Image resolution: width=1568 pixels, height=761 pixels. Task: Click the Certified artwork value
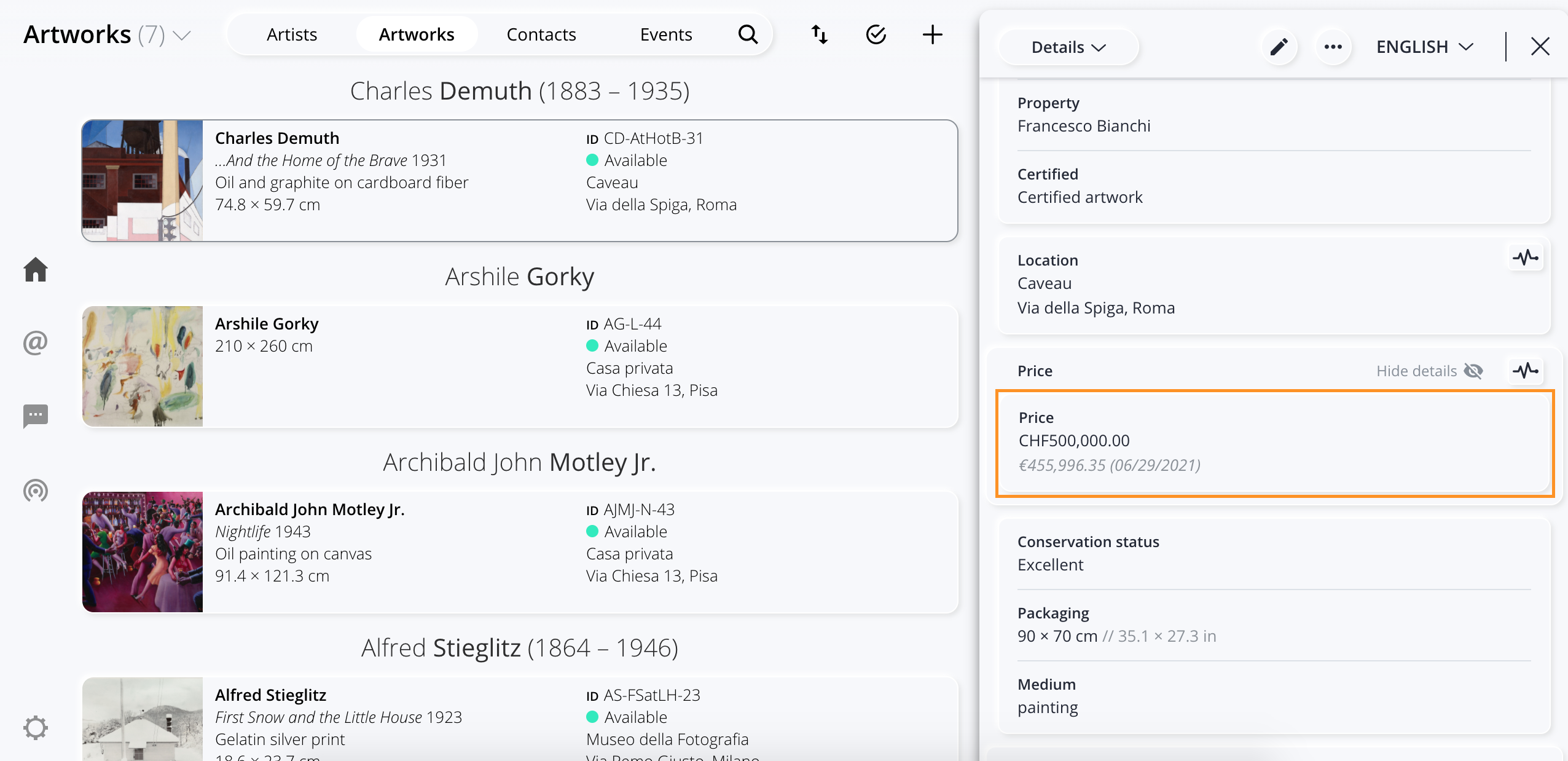[1080, 197]
